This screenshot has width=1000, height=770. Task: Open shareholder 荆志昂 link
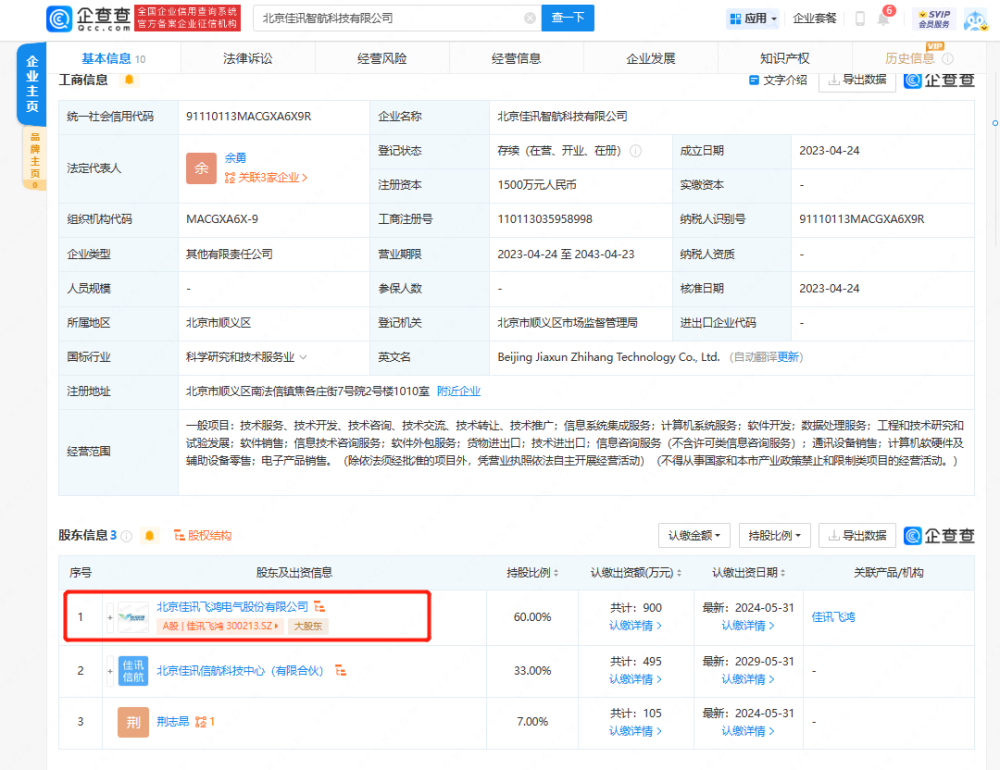(173, 722)
